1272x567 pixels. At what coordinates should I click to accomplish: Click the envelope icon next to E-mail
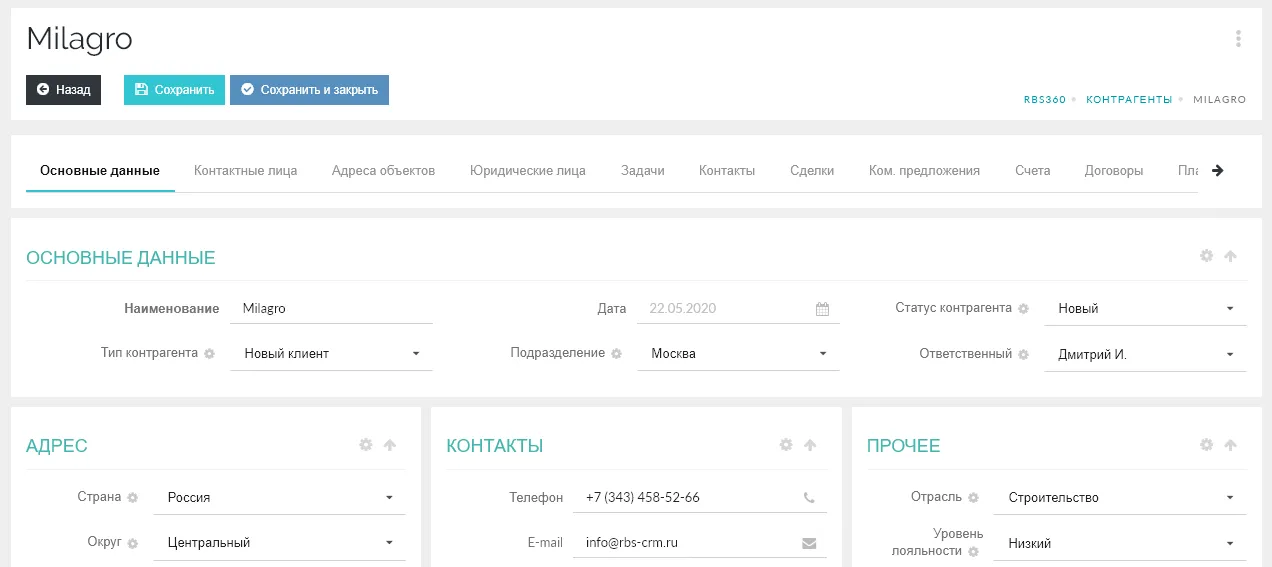pyautogui.click(x=809, y=544)
